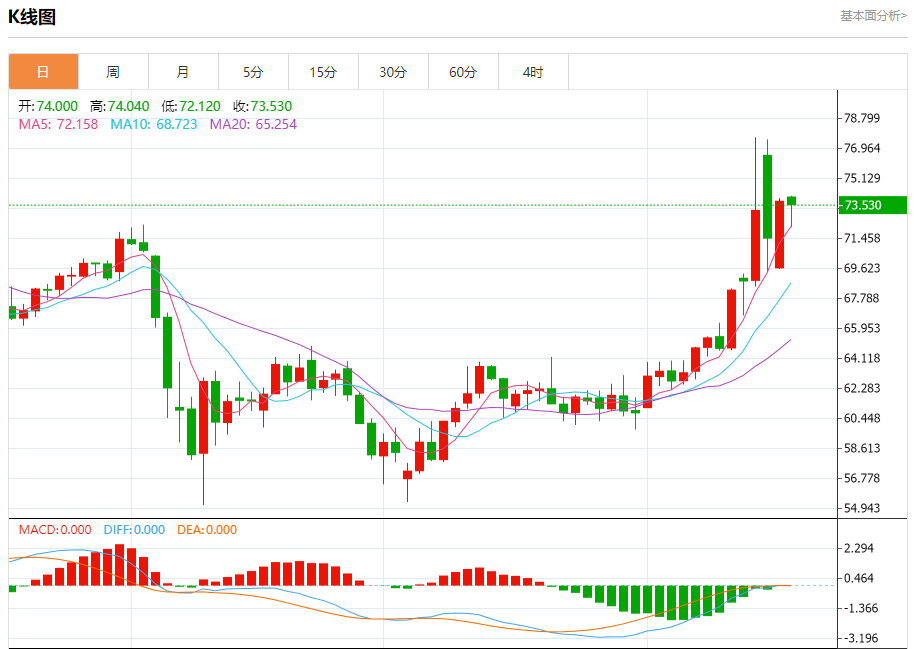914x649 pixels.
Task: Choose the 60分 interval tab
Action: point(463,72)
